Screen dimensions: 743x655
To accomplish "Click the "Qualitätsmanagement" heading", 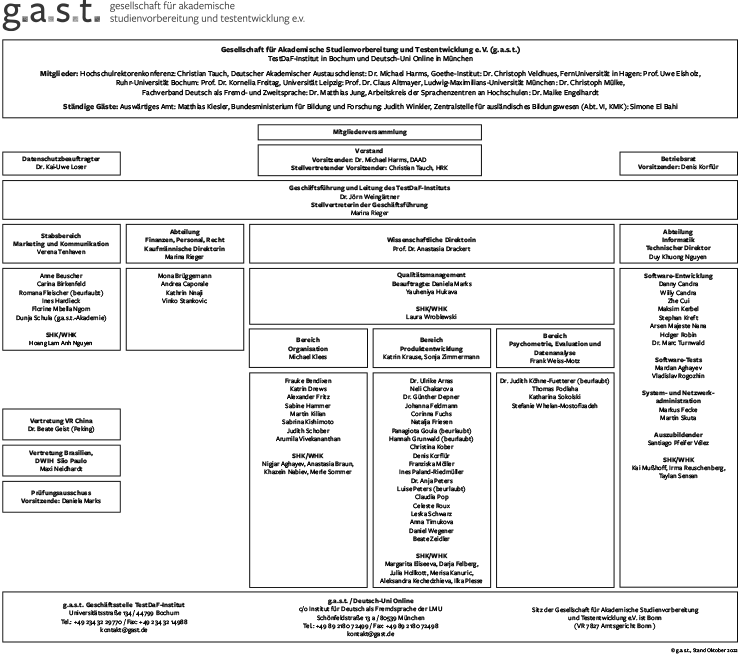I will pyautogui.click(x=431, y=275).
